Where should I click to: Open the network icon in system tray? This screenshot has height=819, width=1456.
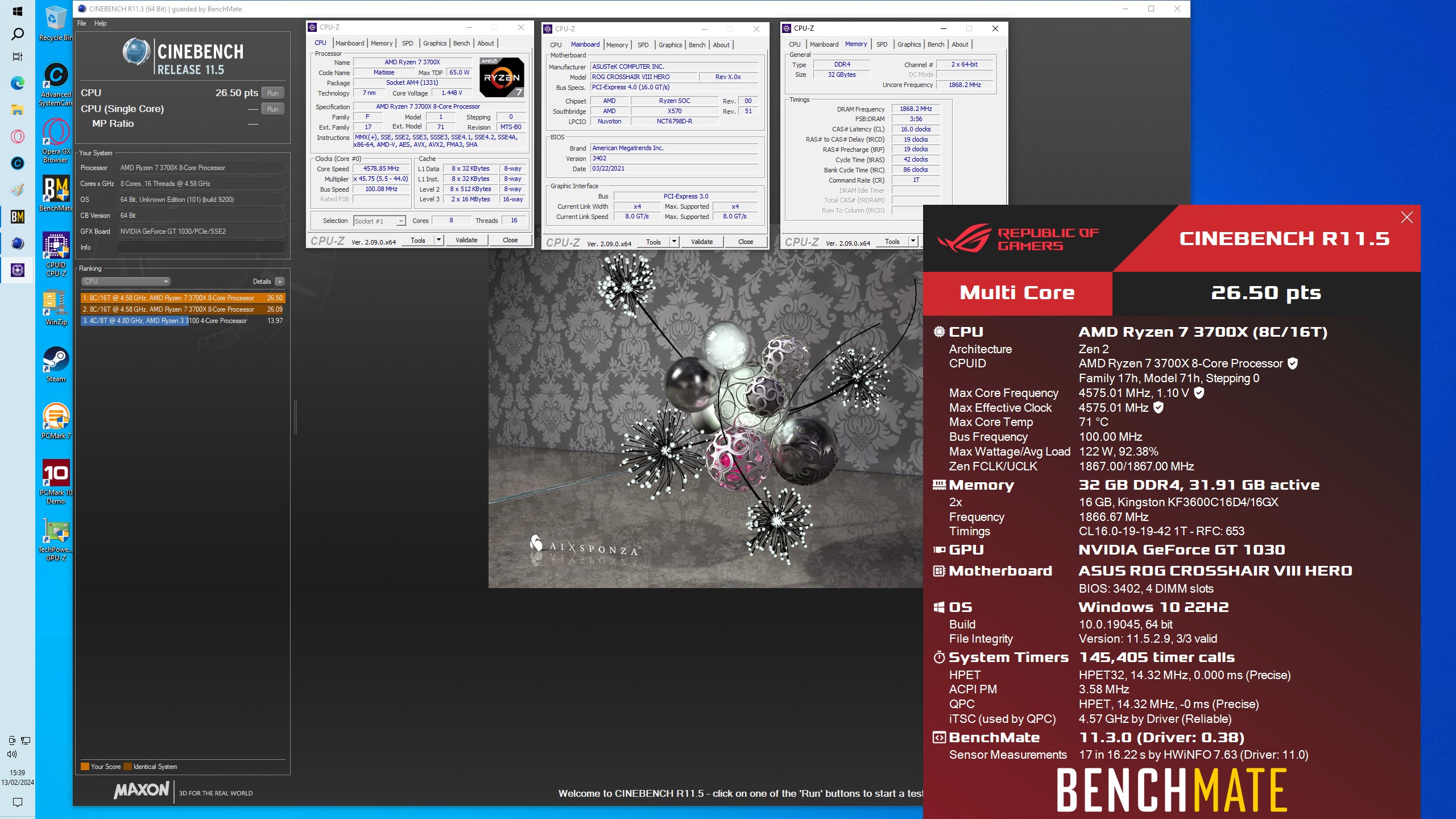[26, 741]
